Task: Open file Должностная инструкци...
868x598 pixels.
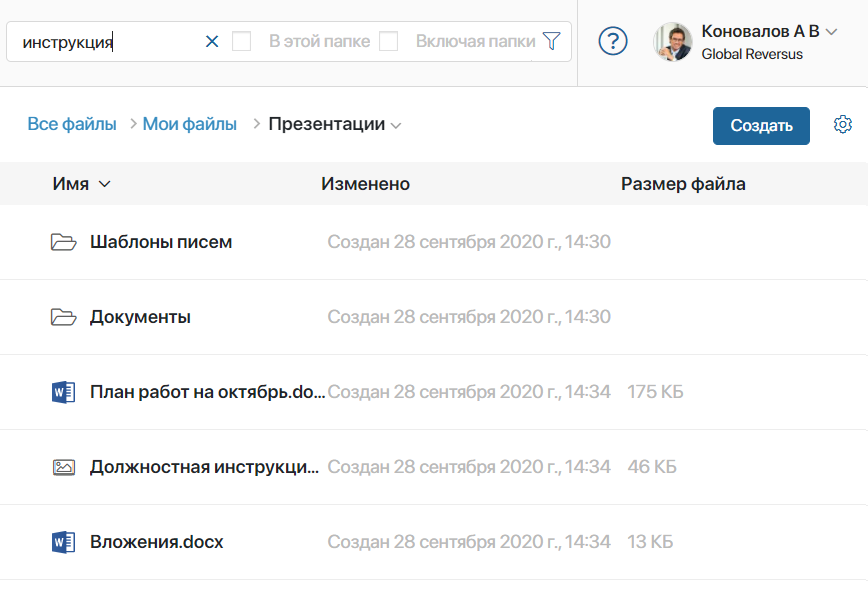Action: click(x=204, y=467)
